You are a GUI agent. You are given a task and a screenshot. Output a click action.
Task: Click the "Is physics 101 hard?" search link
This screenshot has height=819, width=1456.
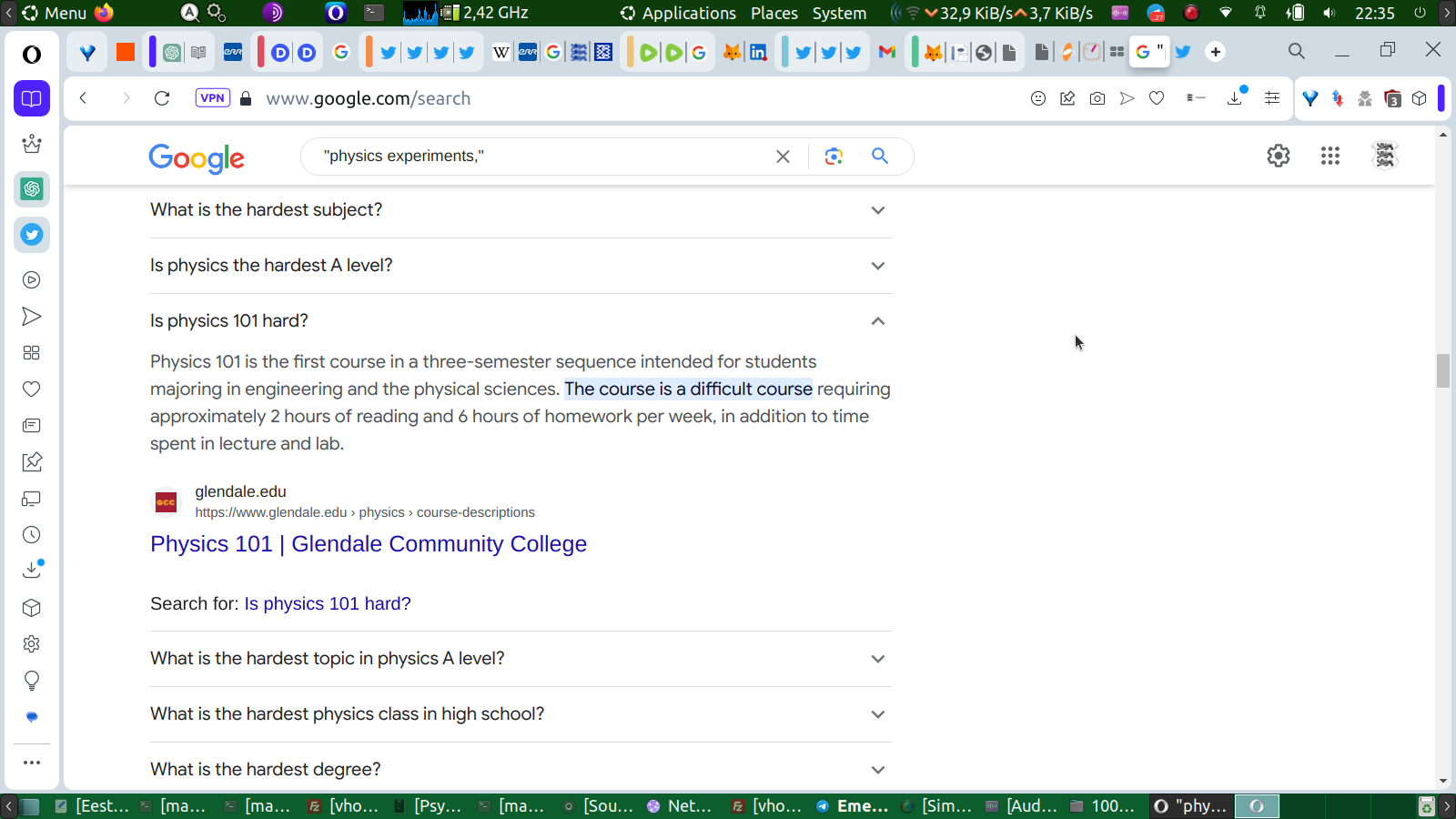pos(328,604)
